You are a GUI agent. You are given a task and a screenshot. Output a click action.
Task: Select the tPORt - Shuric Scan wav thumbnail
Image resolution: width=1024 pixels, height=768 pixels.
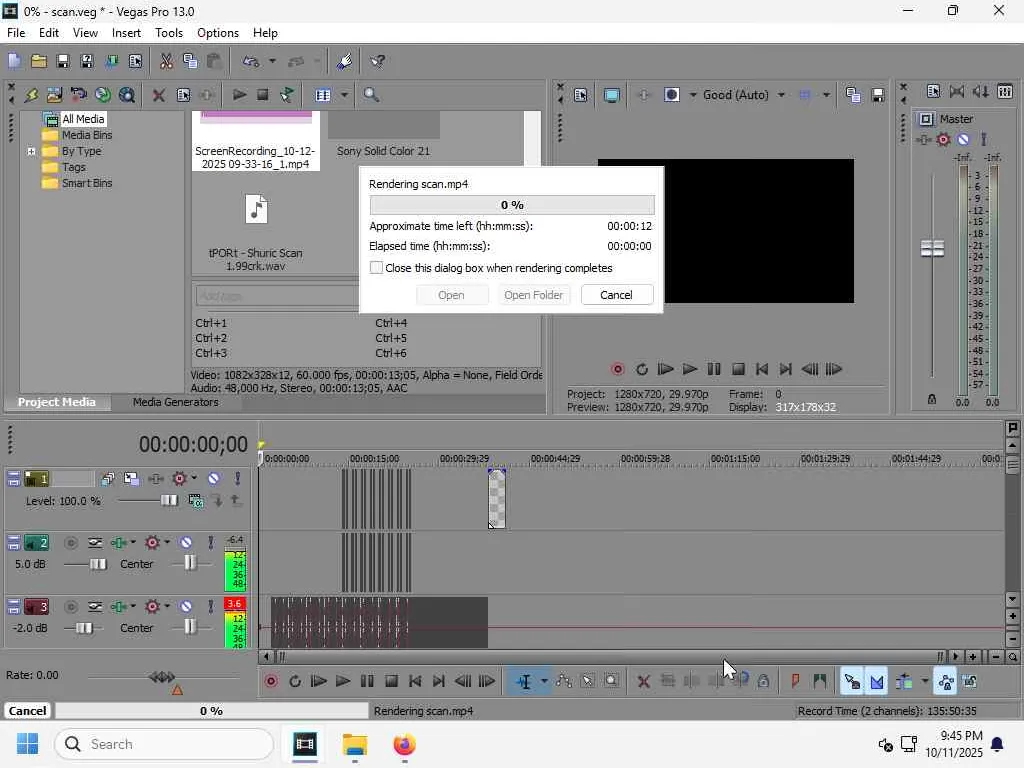256,210
